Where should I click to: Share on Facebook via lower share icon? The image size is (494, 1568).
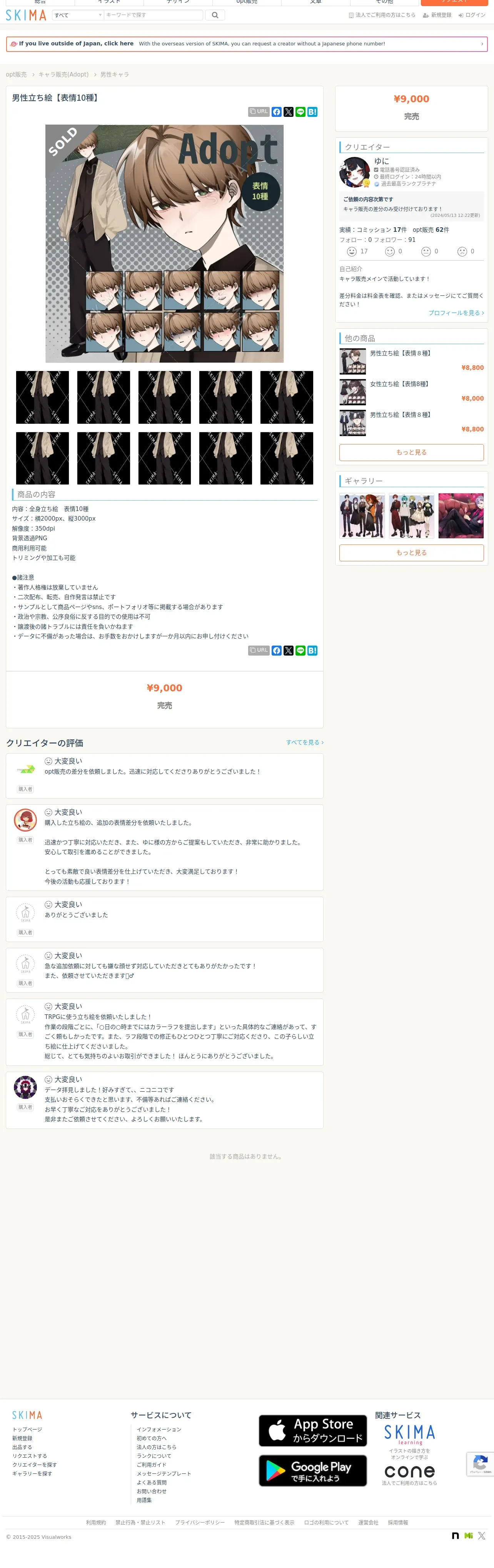(277, 650)
